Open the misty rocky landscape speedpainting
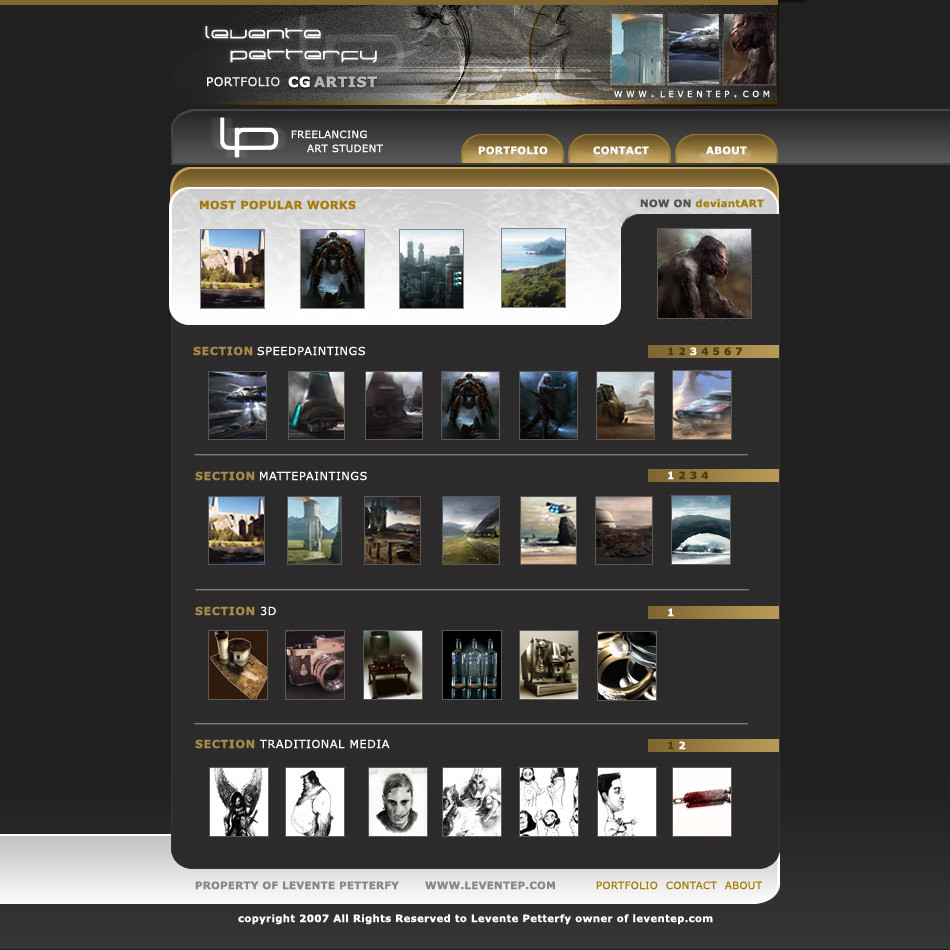This screenshot has height=950, width=950. [x=394, y=405]
